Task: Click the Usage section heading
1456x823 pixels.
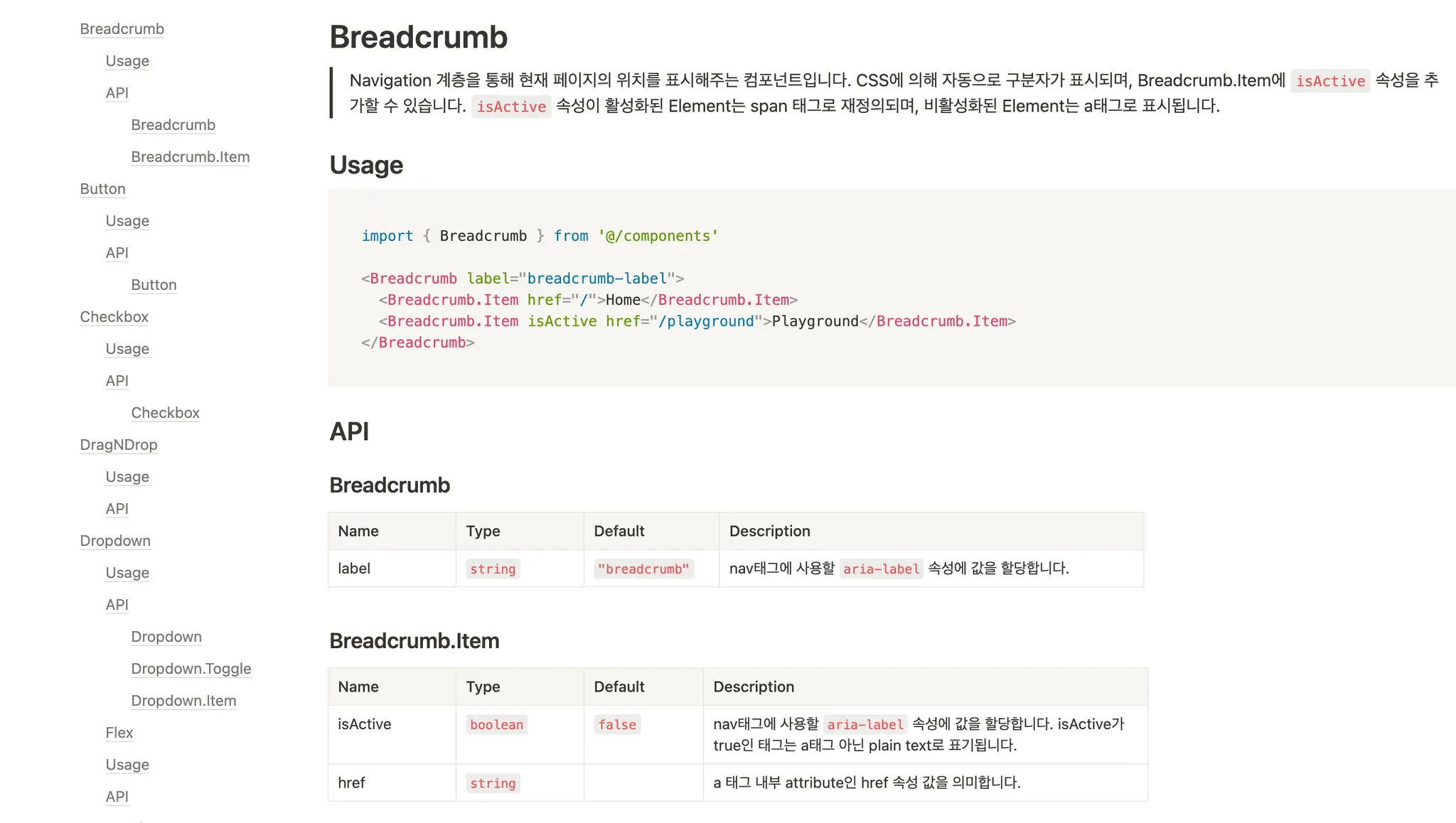Action: (x=366, y=165)
